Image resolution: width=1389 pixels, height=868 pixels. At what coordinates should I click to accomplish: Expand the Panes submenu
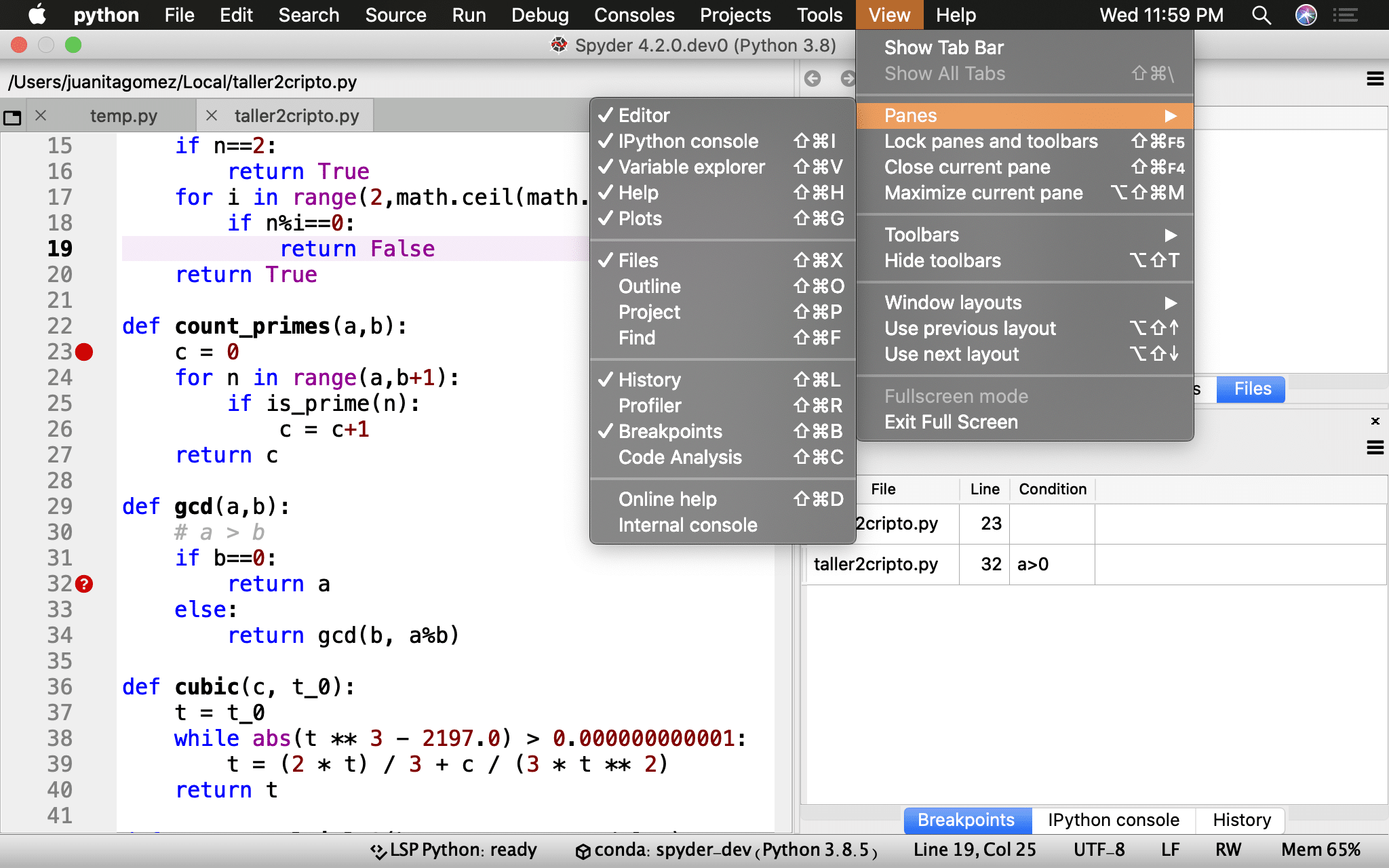point(1025,115)
